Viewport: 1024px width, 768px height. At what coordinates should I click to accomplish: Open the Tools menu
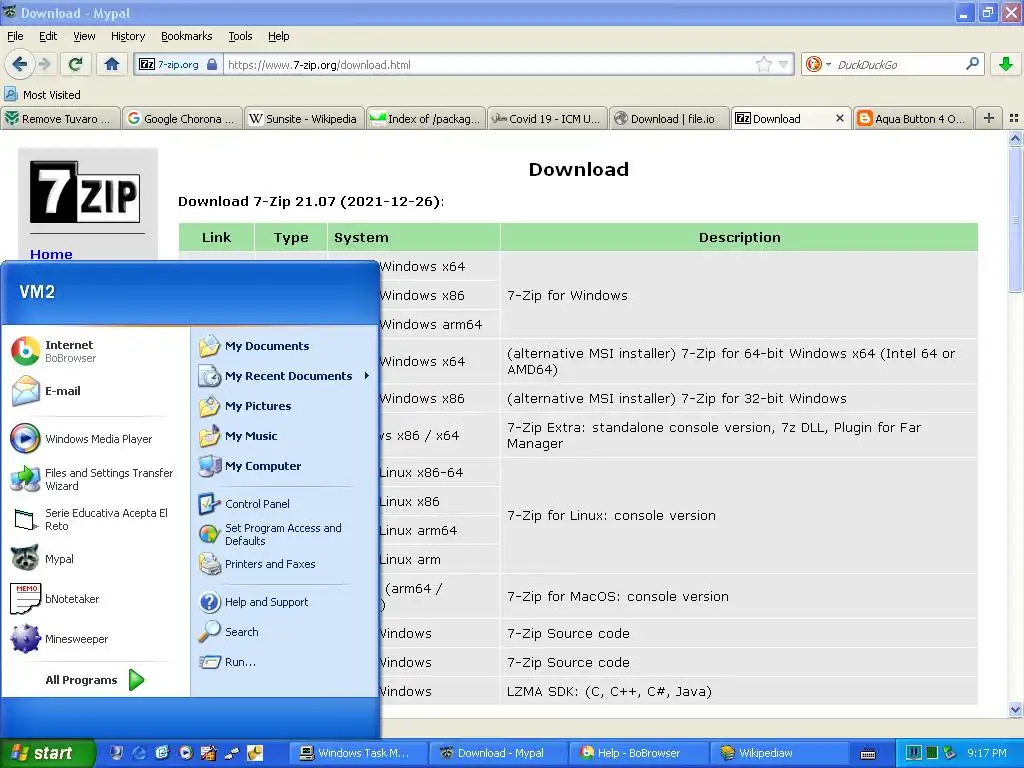[240, 36]
